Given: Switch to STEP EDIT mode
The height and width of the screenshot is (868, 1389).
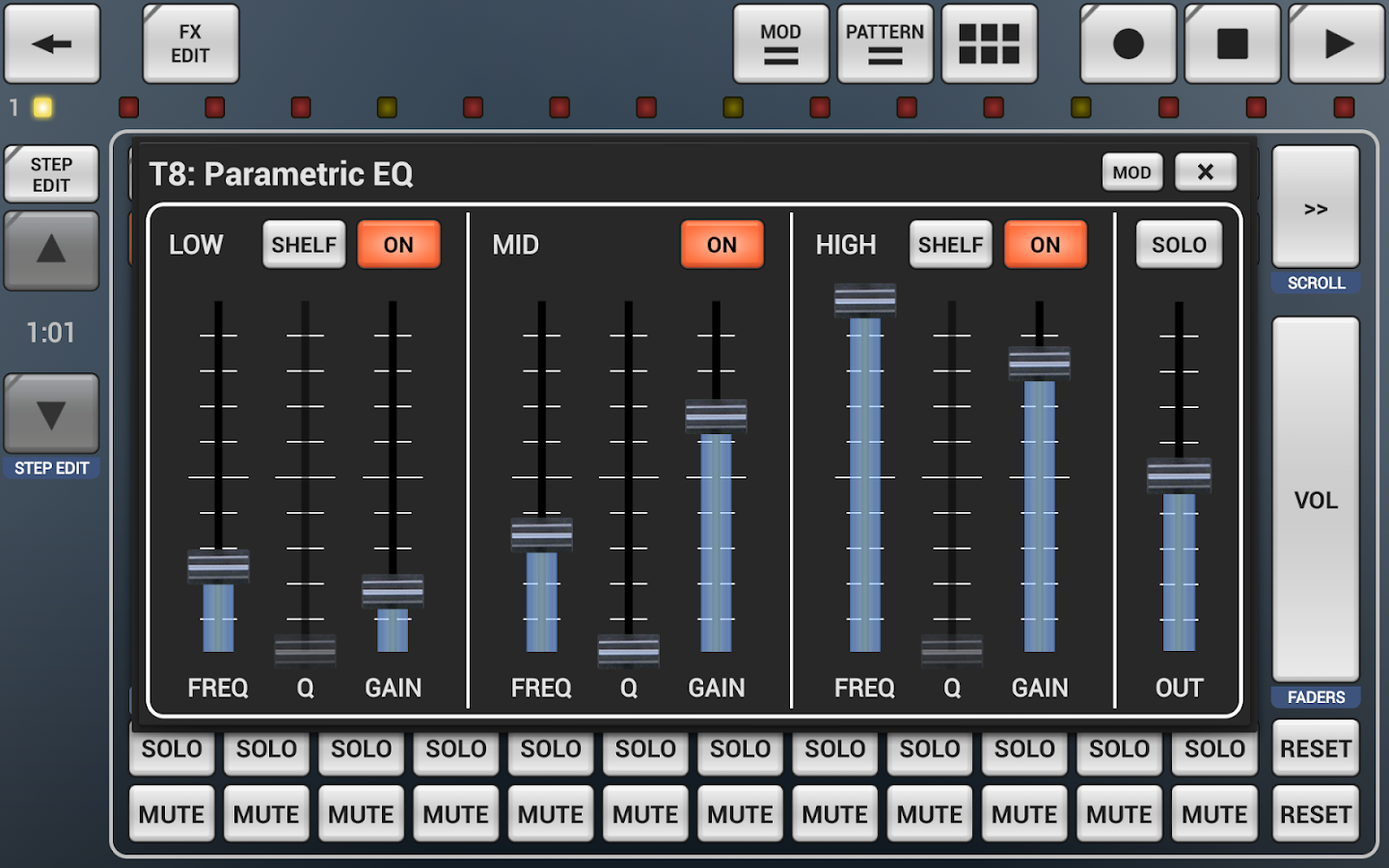Looking at the screenshot, I should click(51, 175).
